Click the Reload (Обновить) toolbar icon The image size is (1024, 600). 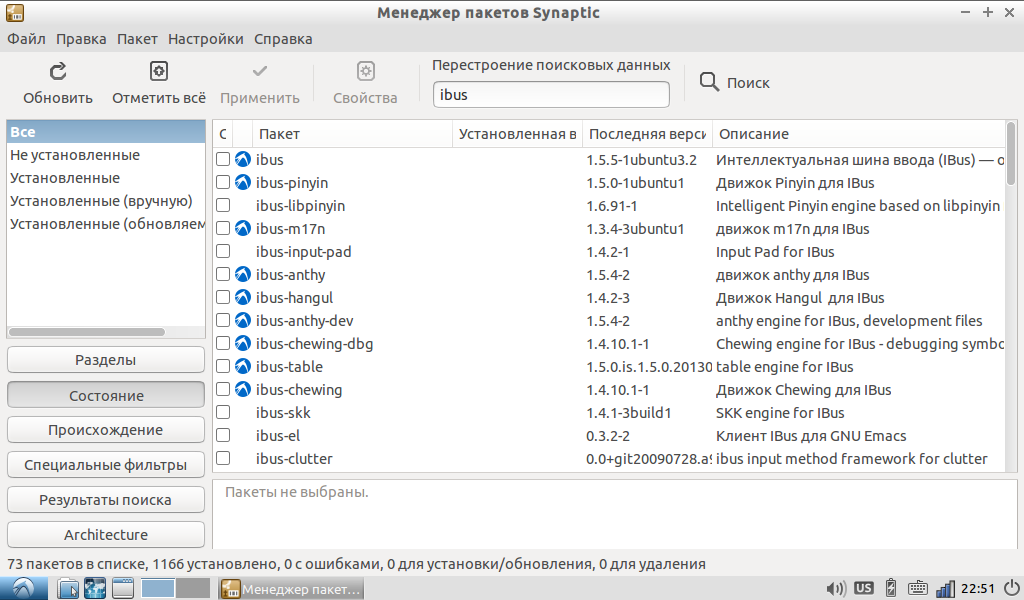click(x=58, y=71)
